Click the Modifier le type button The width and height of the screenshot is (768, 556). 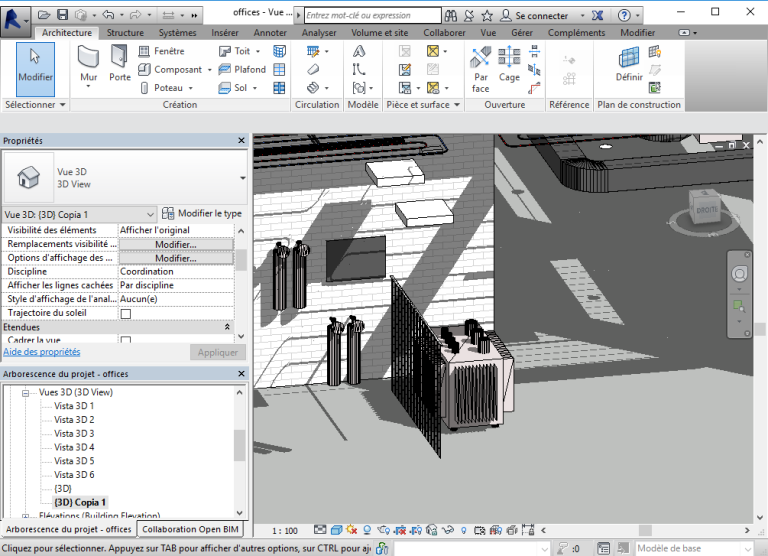[202, 214]
